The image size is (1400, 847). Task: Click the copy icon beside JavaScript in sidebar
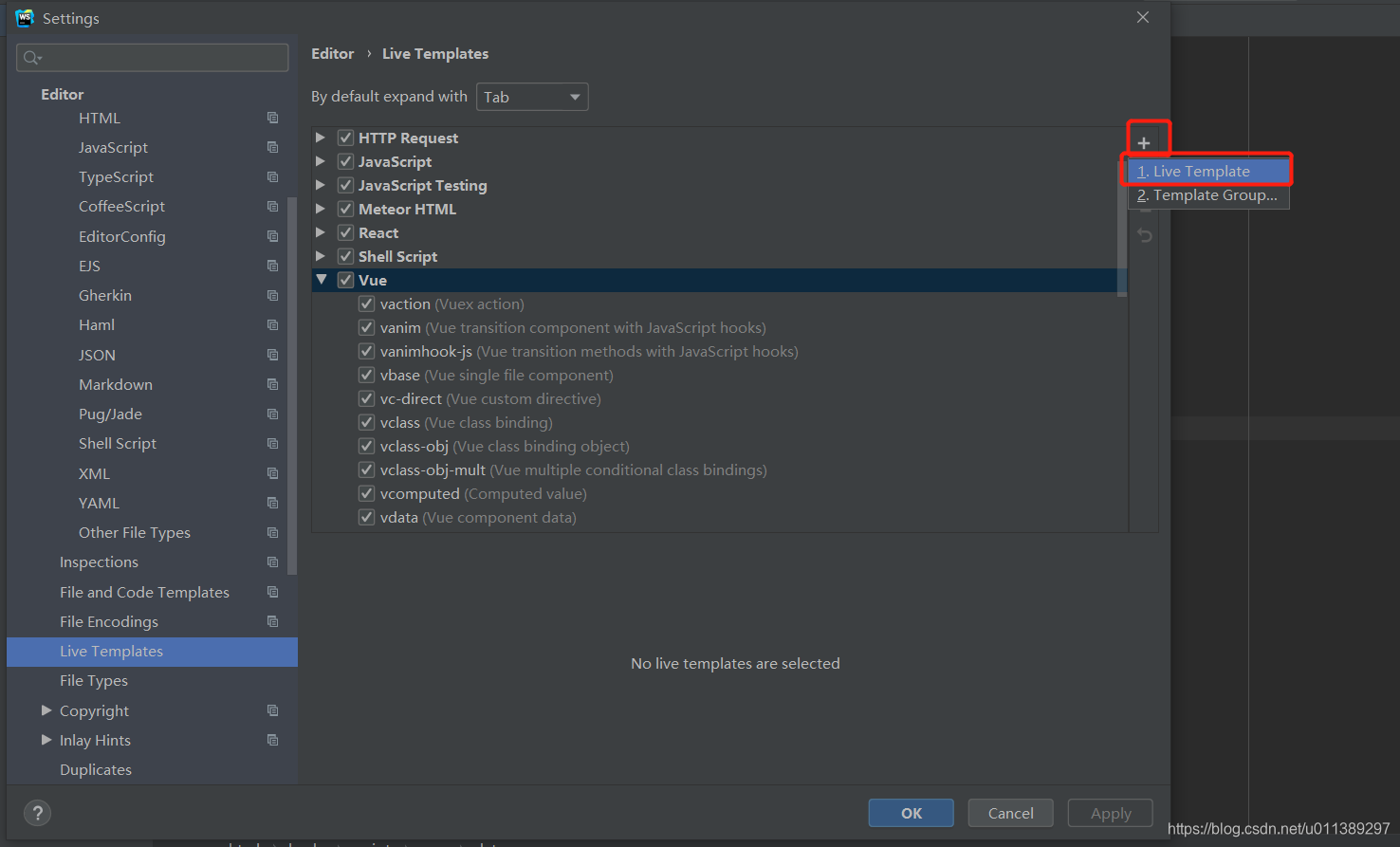273,147
